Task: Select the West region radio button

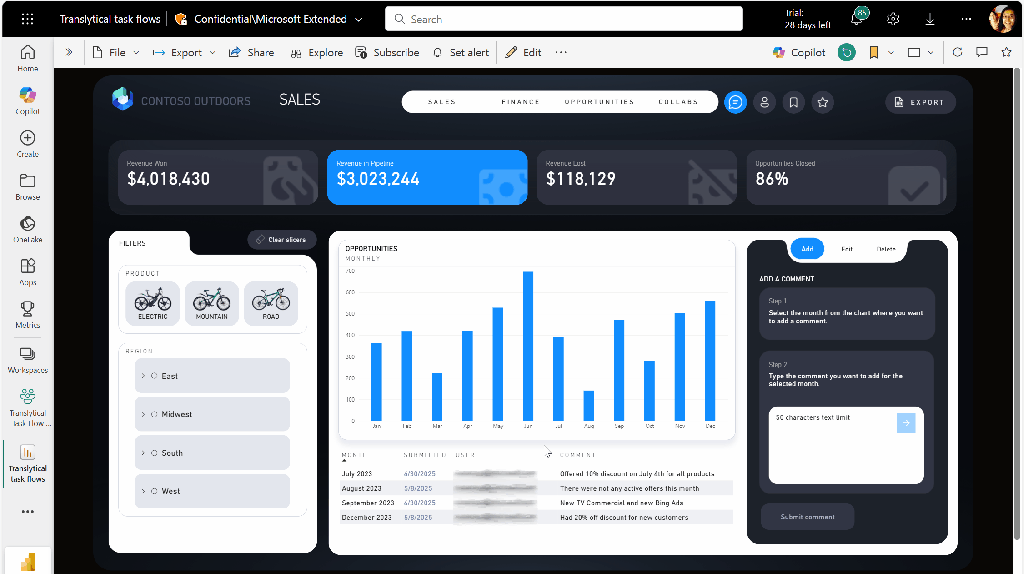Action: tap(154, 491)
